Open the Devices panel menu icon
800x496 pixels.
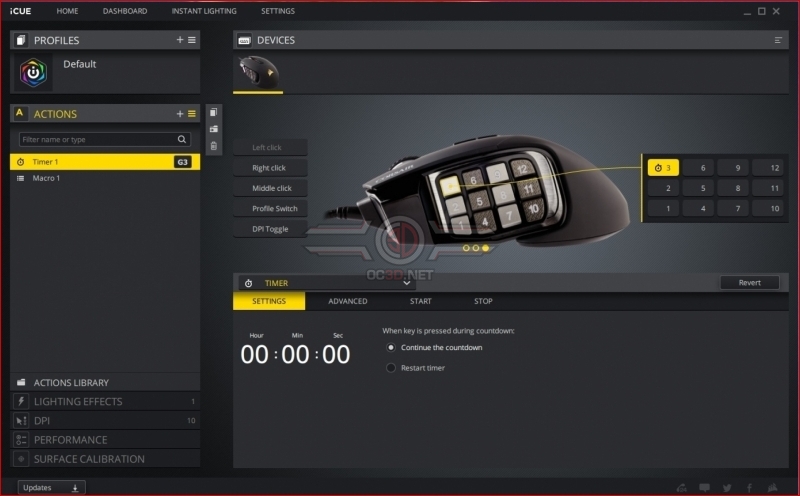tap(778, 40)
